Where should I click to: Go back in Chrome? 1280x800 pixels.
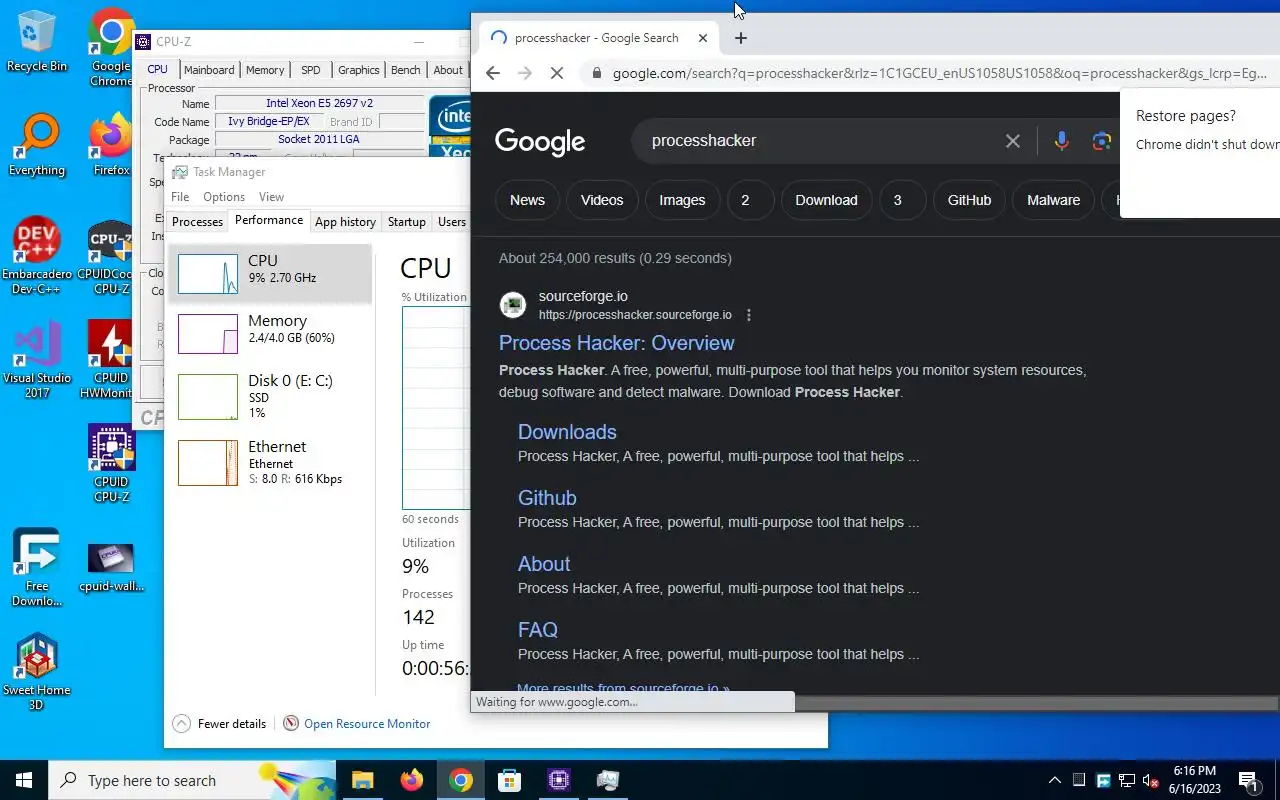(x=492, y=73)
